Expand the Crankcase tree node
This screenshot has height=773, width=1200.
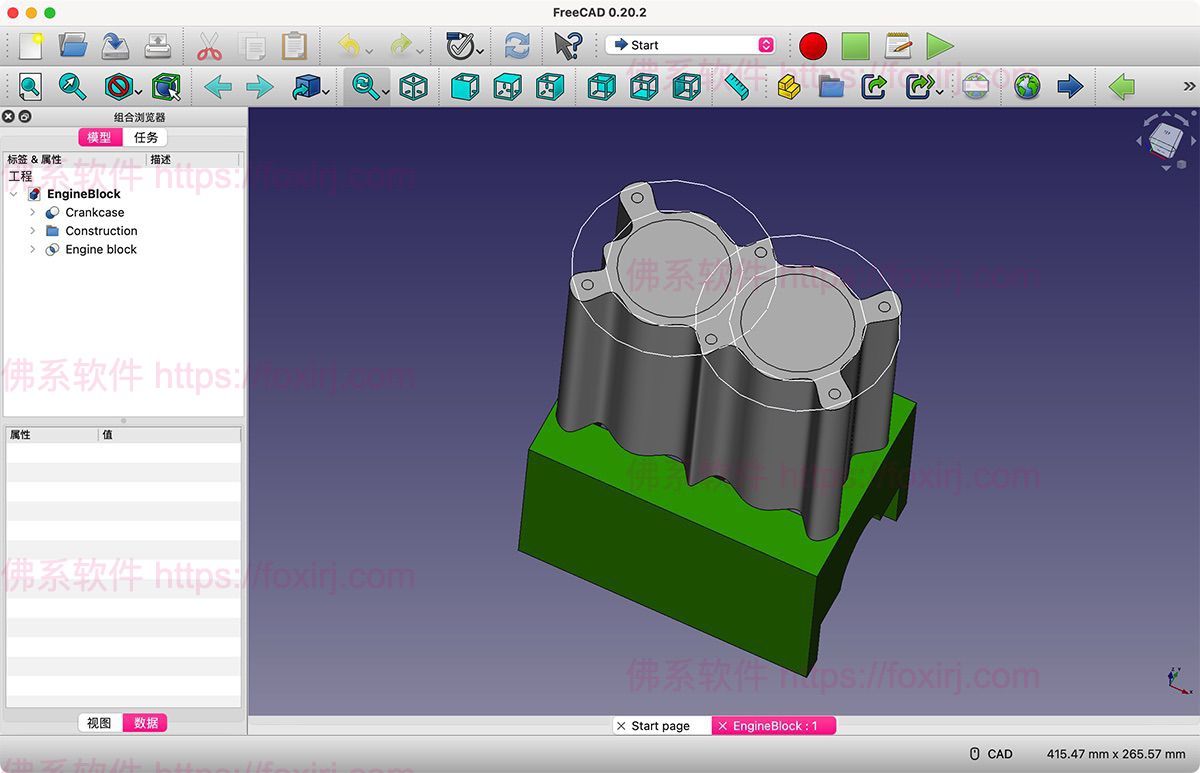click(x=32, y=212)
